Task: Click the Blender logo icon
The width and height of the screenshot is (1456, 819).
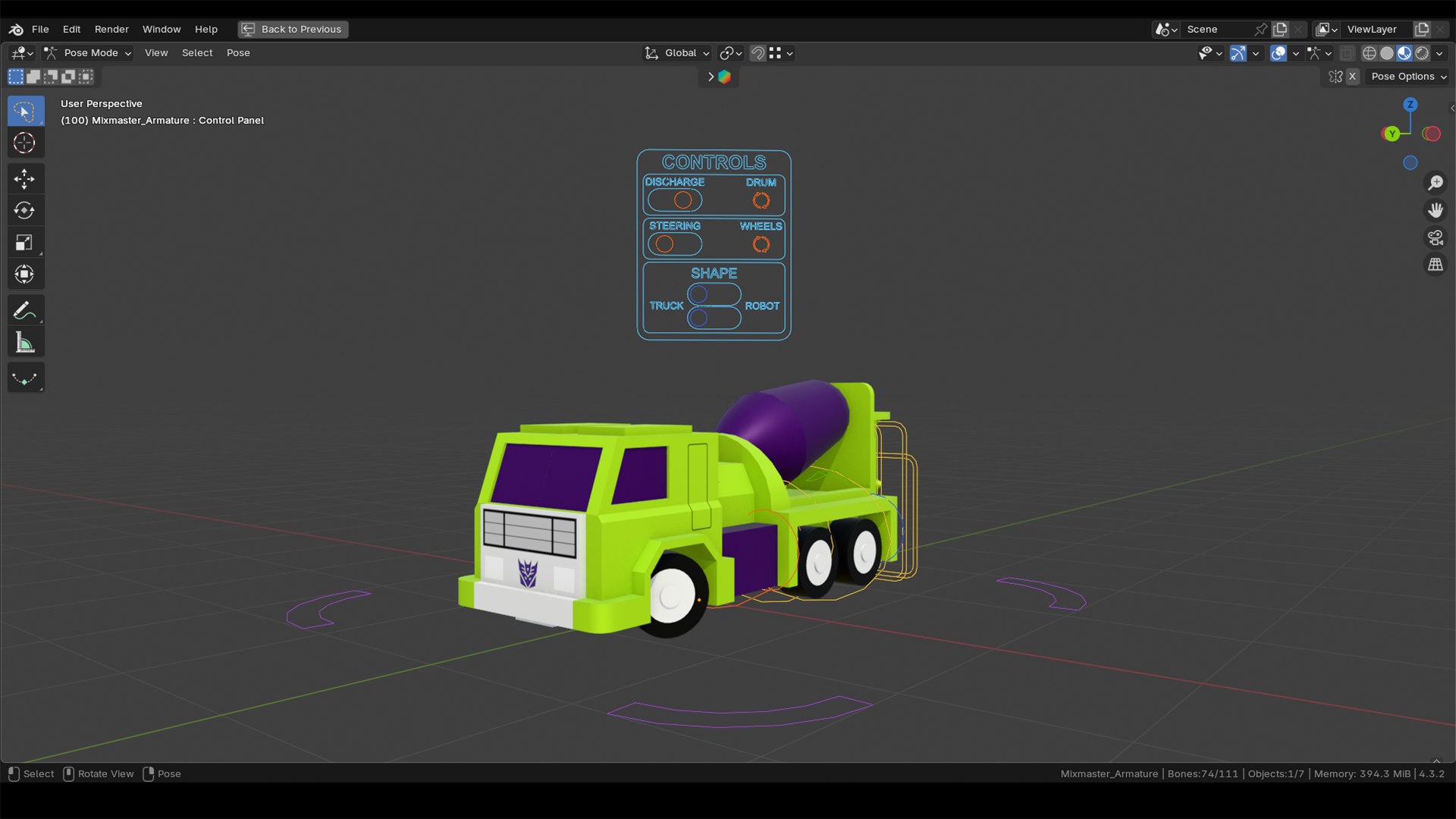Action: [16, 29]
